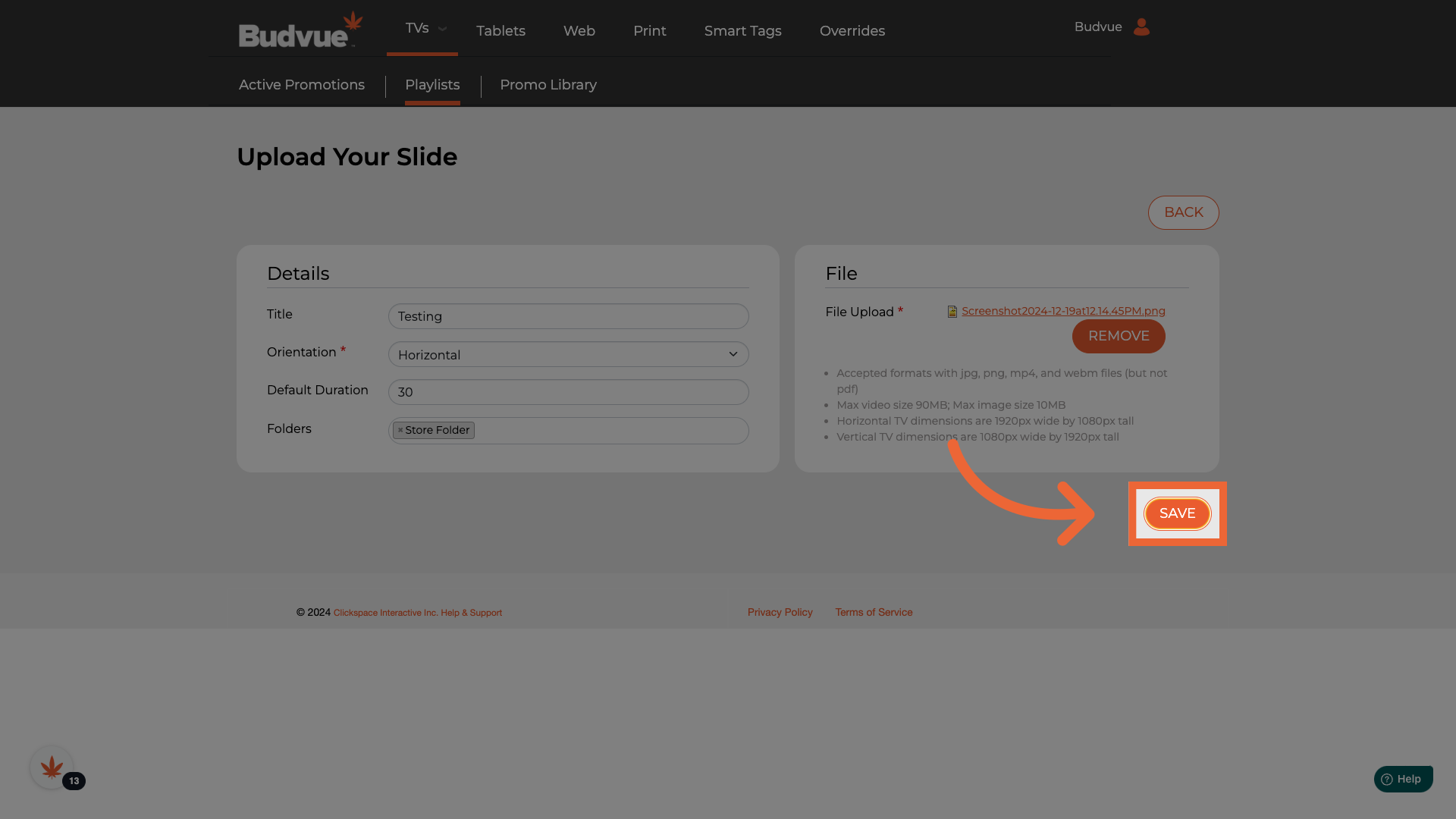This screenshot has height=819, width=1456.
Task: Open the user profile icon
Action: 1141,27
